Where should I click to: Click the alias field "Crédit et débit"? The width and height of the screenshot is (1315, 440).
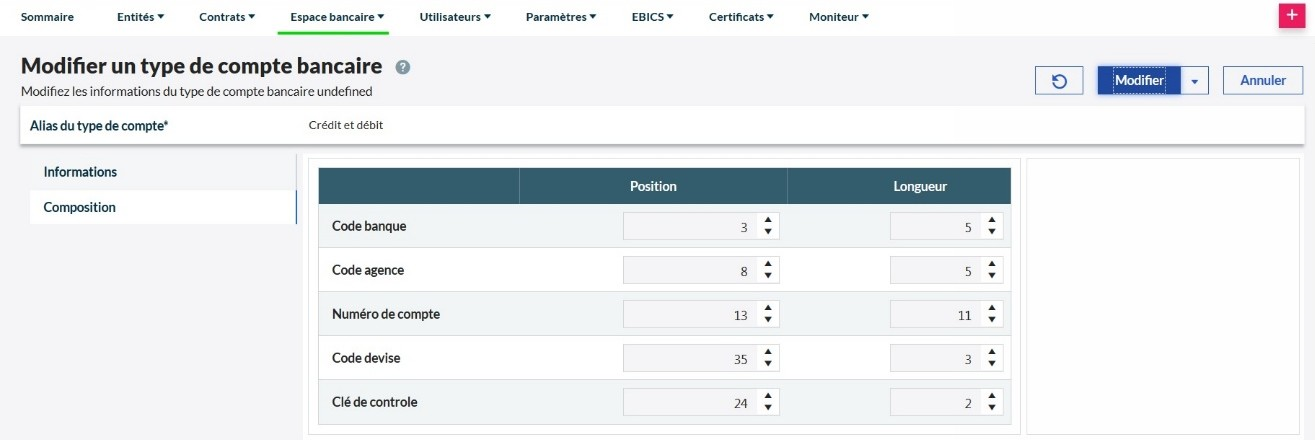pyautogui.click(x=346, y=126)
